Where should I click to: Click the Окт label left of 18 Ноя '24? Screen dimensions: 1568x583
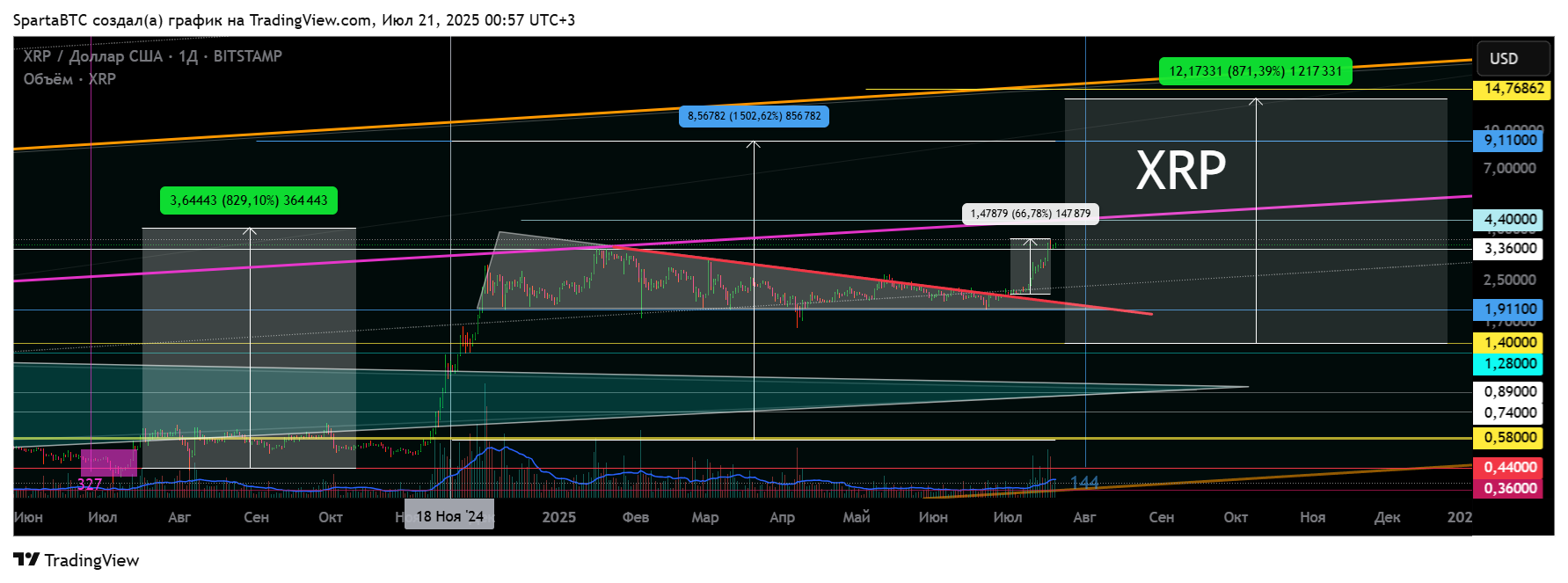click(x=331, y=517)
